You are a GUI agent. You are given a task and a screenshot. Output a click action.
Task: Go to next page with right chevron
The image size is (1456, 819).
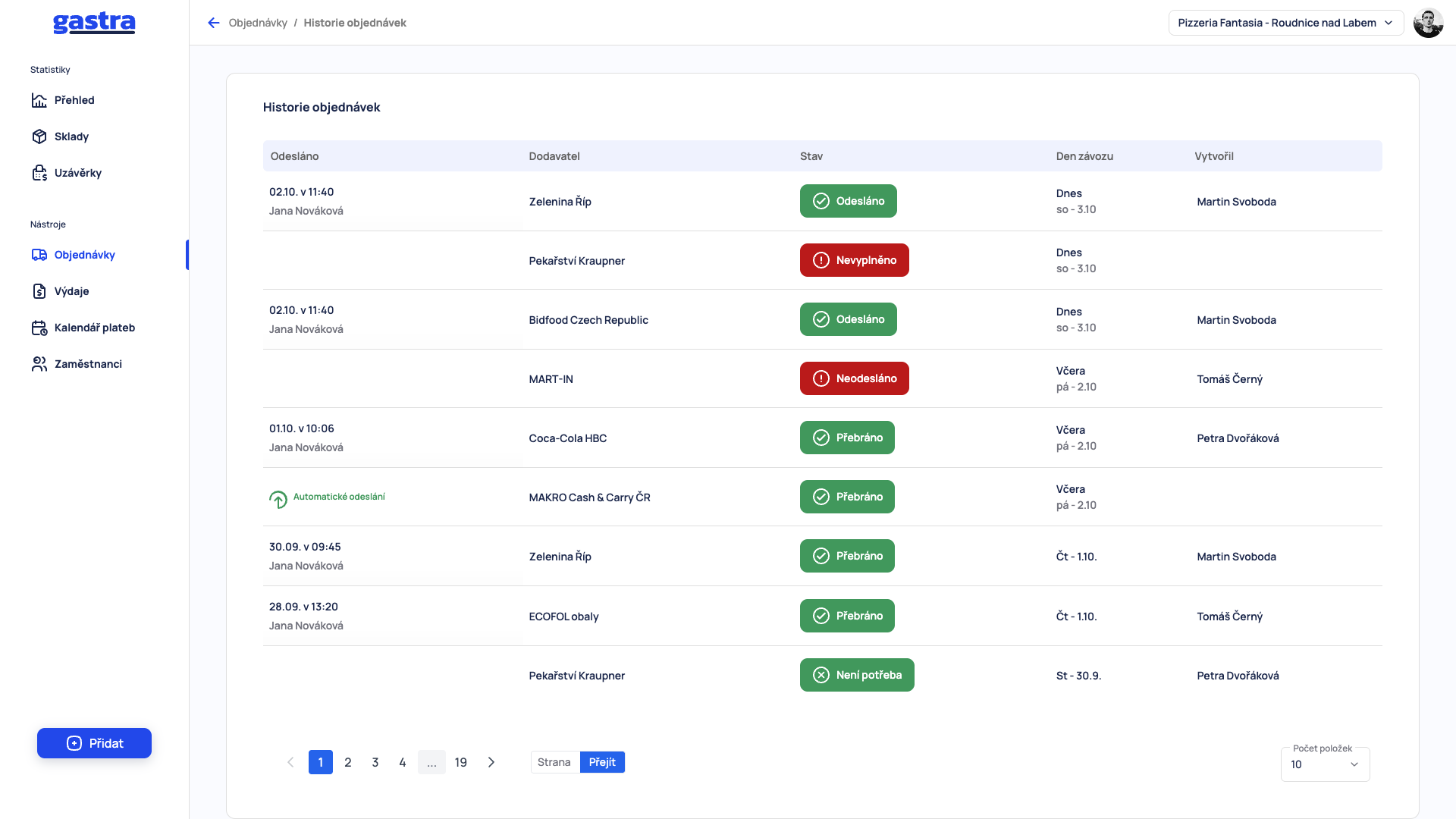[491, 762]
